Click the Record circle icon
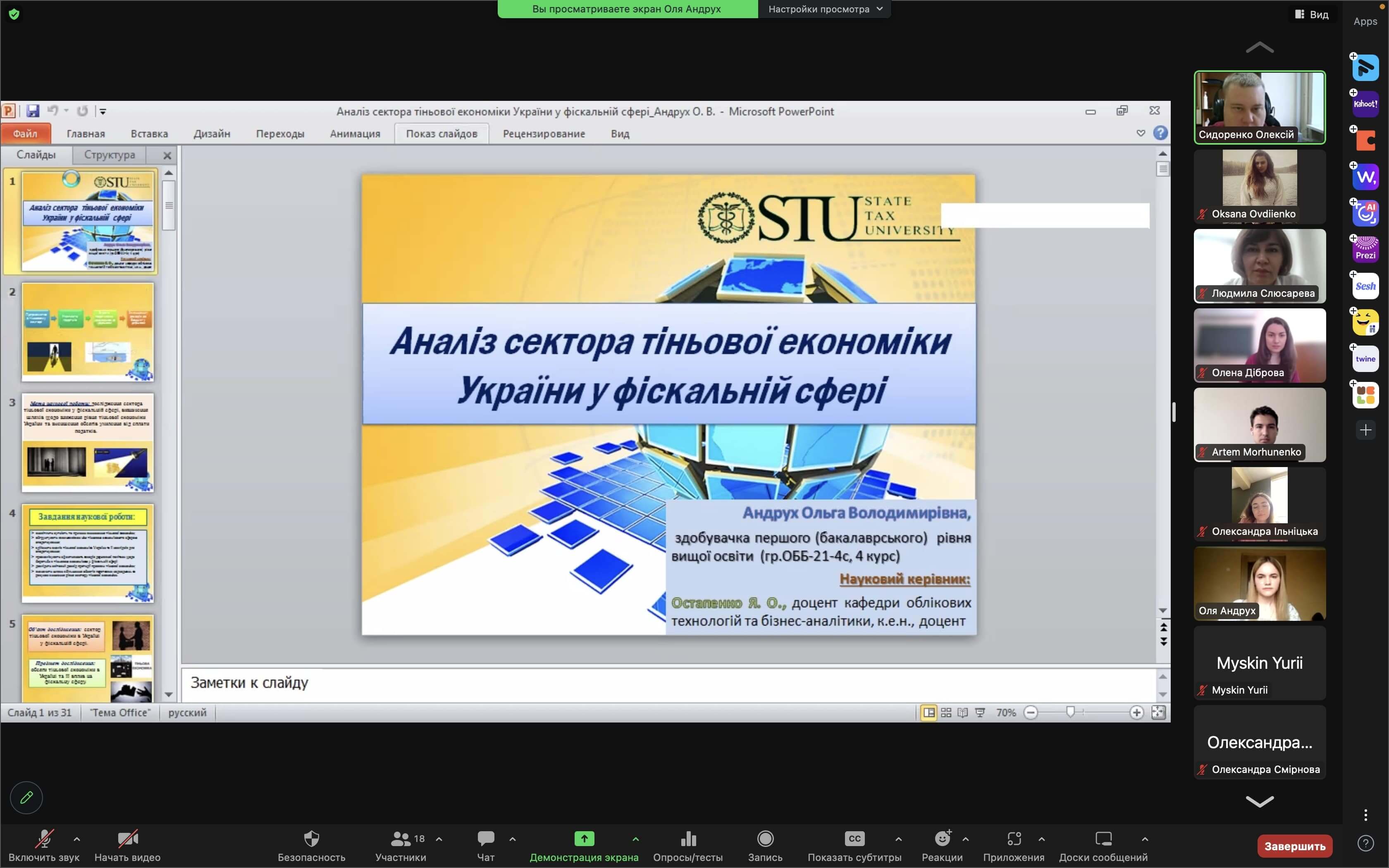This screenshot has width=1389, height=868. click(x=765, y=839)
